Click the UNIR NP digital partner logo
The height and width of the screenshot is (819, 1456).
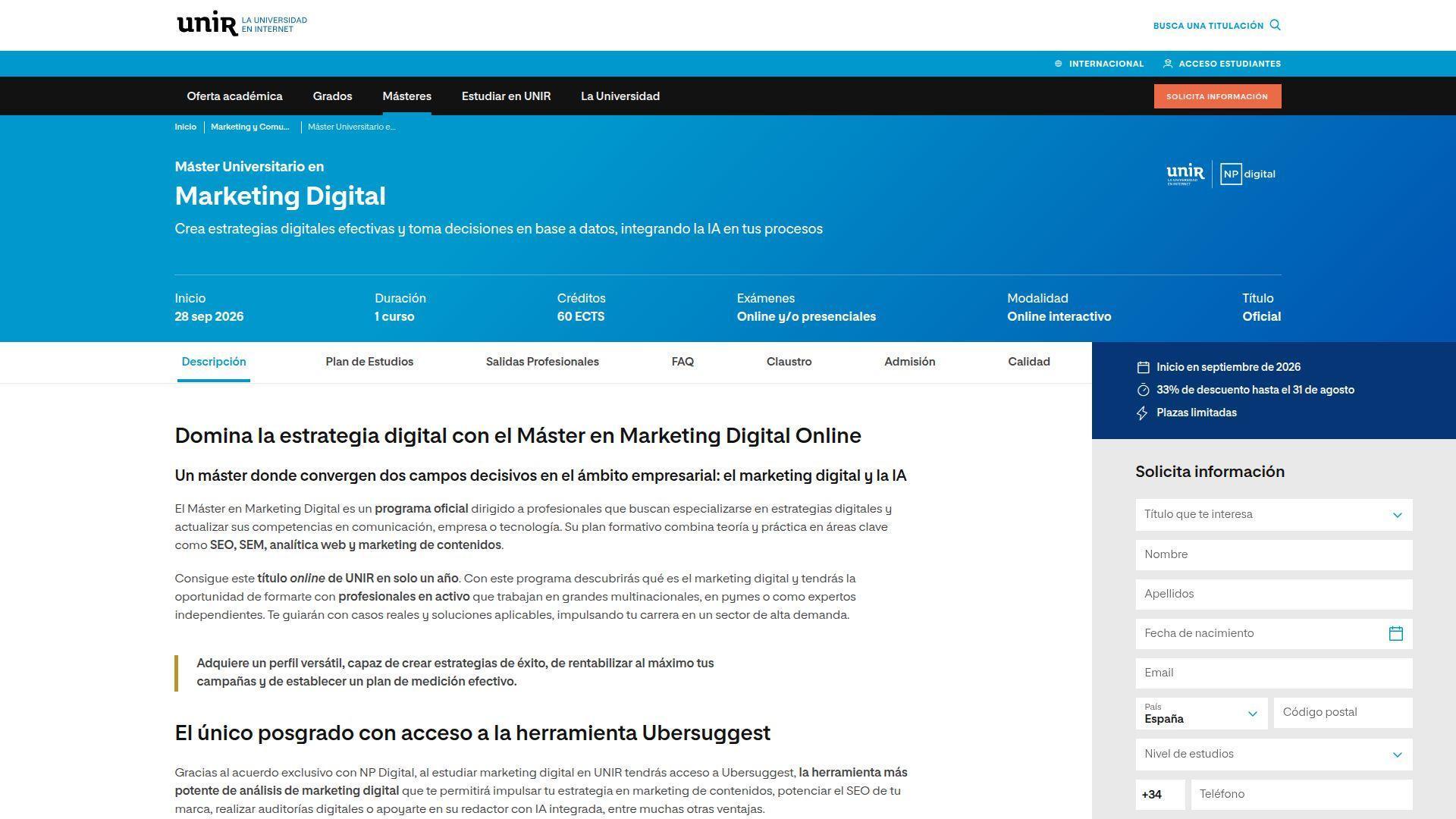pos(1221,174)
